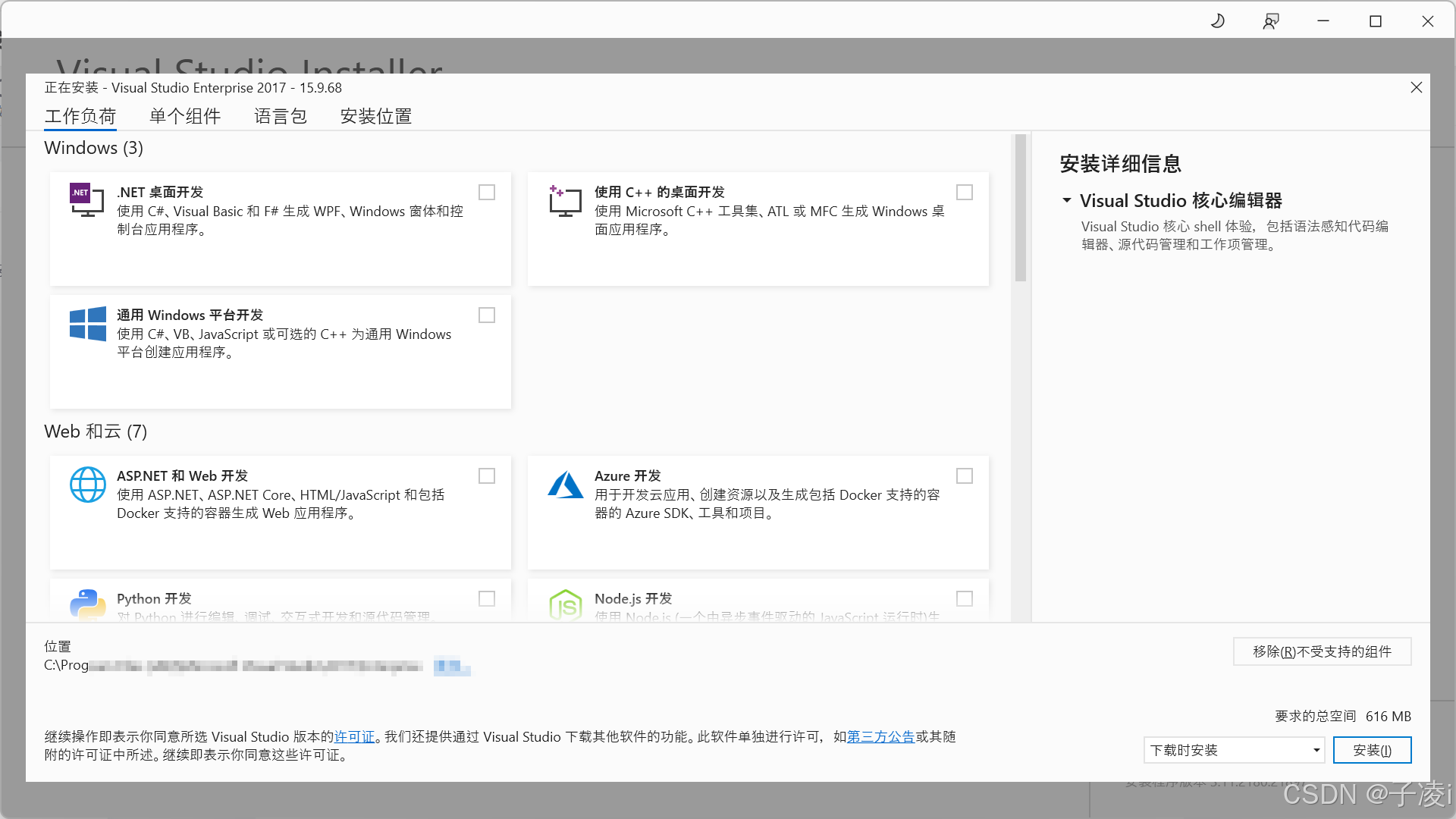Open the 下载时安装 dropdown

(1234, 750)
